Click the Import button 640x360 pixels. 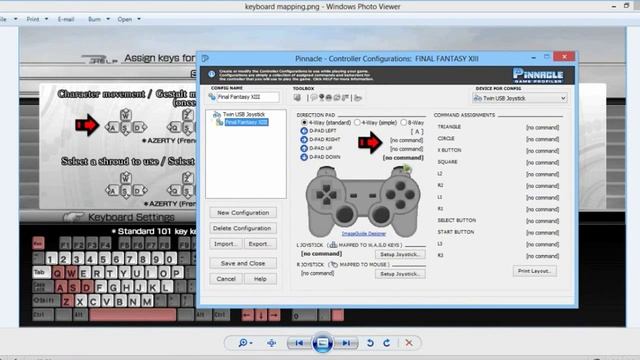(226, 244)
